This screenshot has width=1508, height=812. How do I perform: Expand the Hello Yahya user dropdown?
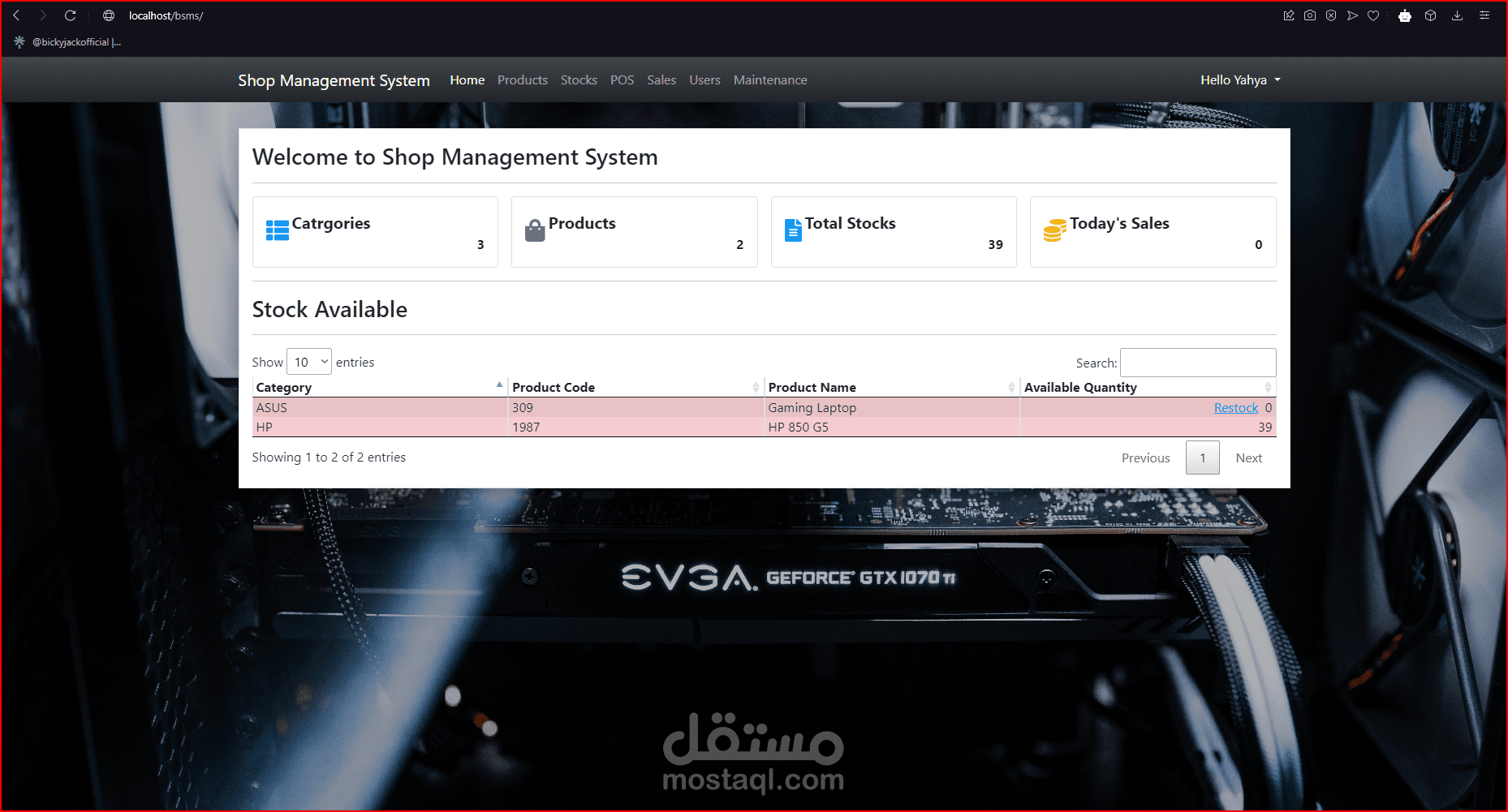(1240, 80)
